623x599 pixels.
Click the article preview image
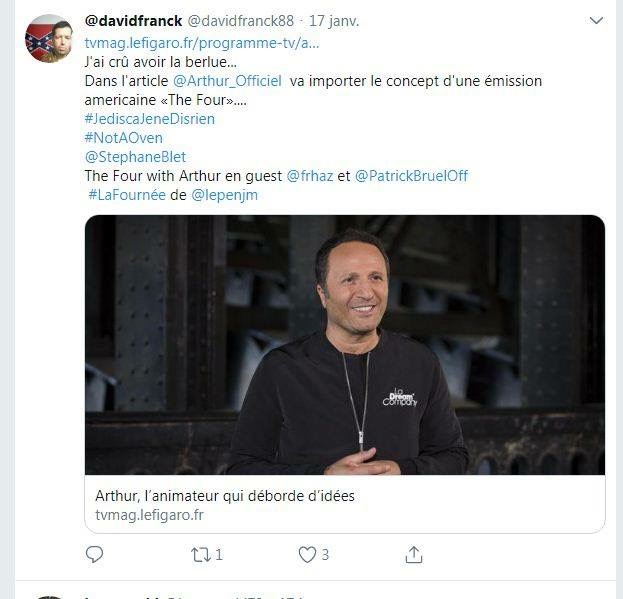(x=344, y=345)
